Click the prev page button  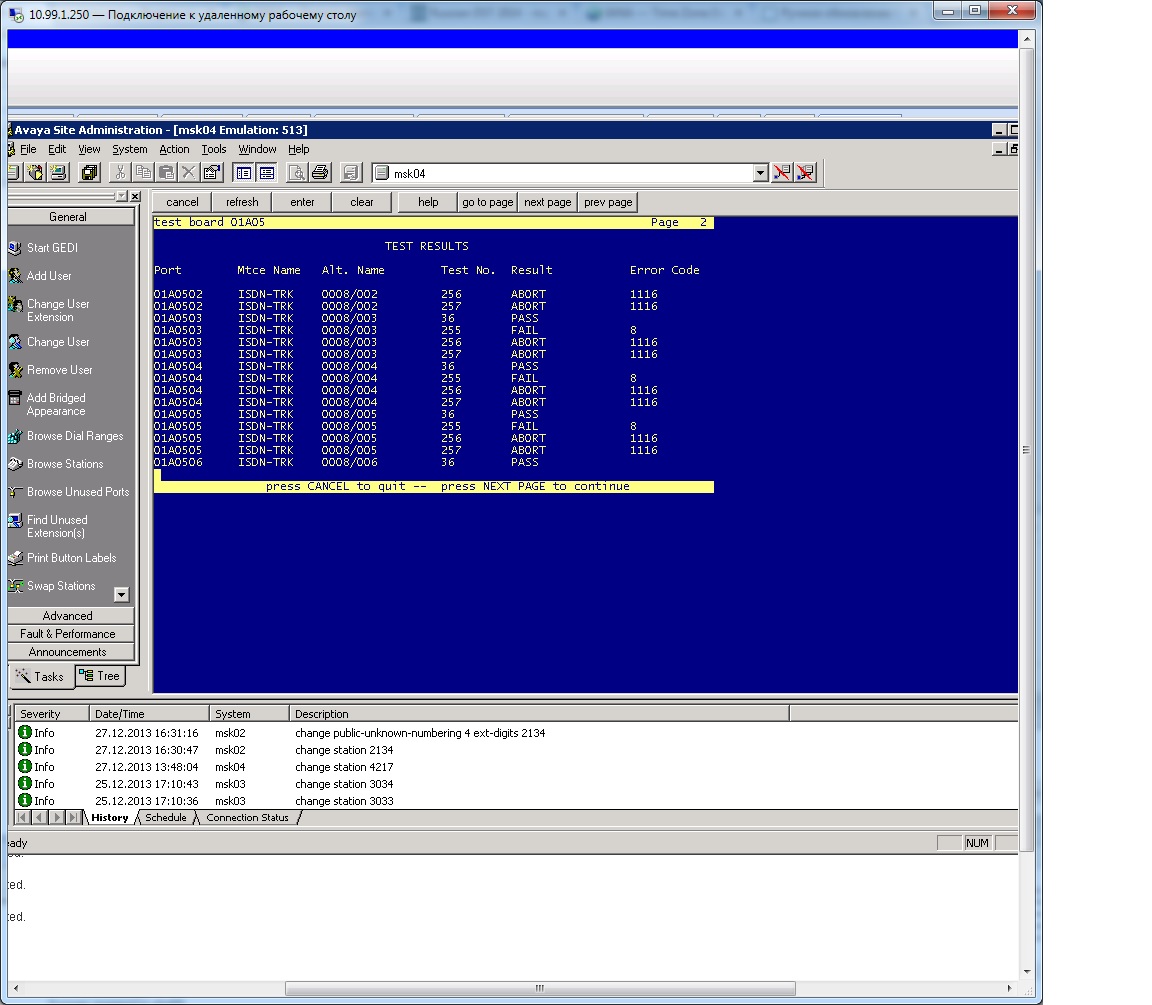(608, 202)
